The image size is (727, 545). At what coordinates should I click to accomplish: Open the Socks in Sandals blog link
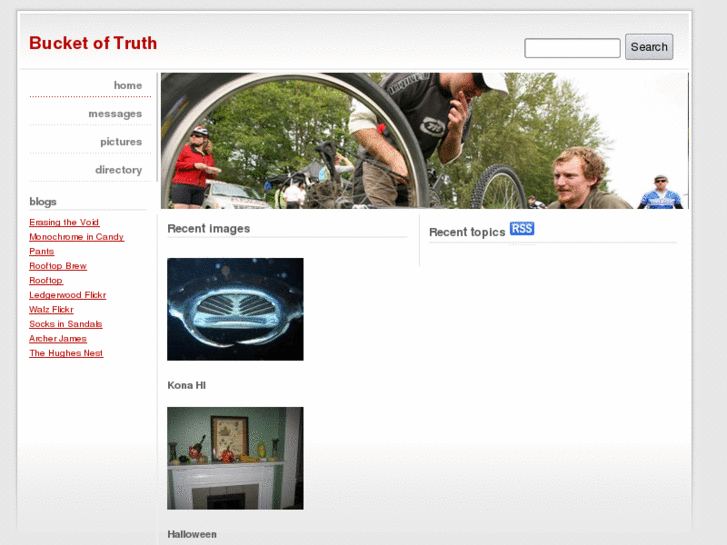point(66,324)
